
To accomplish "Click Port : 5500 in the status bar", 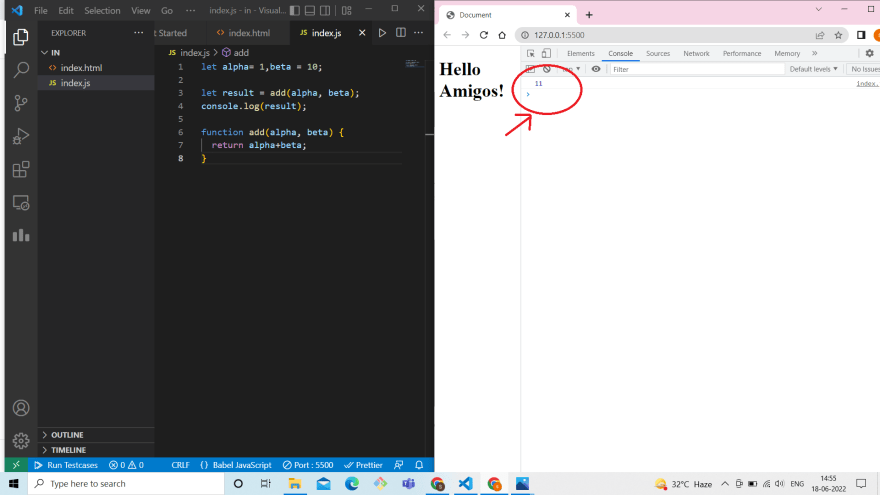I will [308, 465].
